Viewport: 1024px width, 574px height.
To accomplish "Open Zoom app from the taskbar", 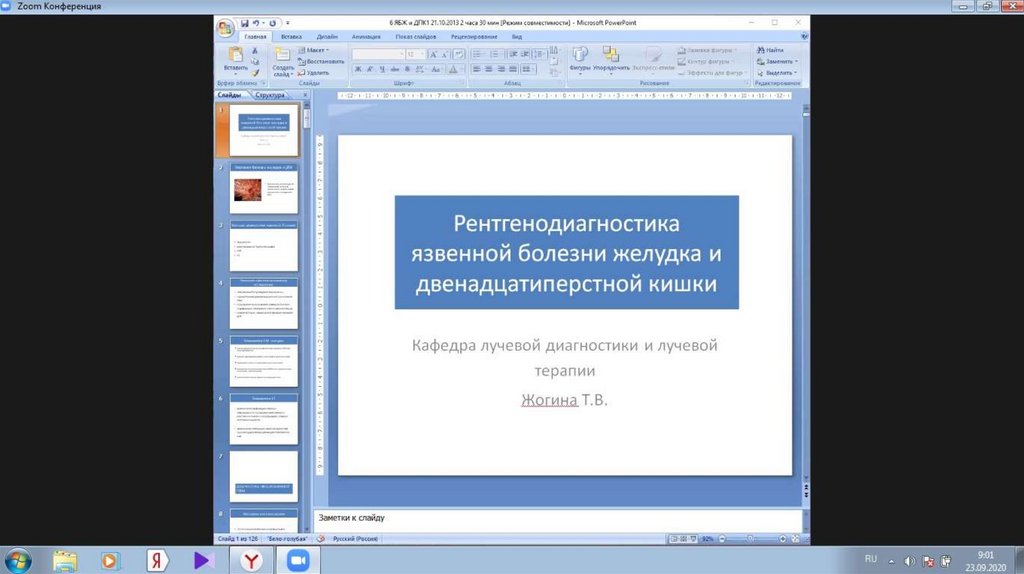I will click(x=296, y=560).
